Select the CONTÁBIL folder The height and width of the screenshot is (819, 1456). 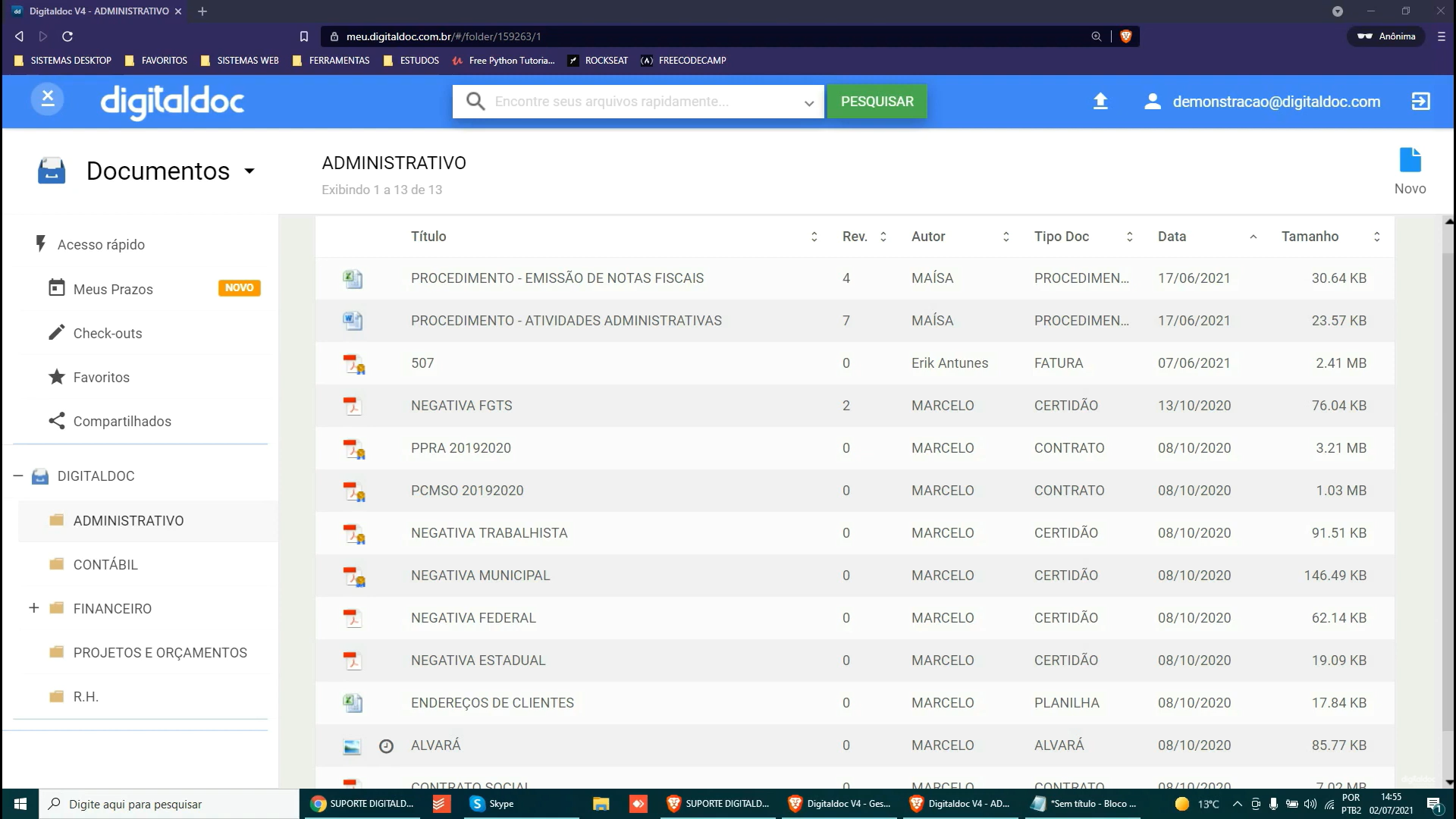(105, 565)
